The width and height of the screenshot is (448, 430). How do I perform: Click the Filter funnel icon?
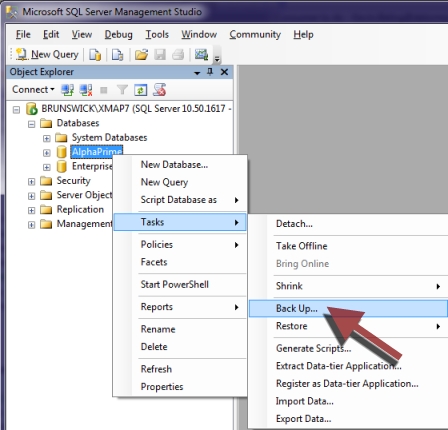(x=122, y=90)
